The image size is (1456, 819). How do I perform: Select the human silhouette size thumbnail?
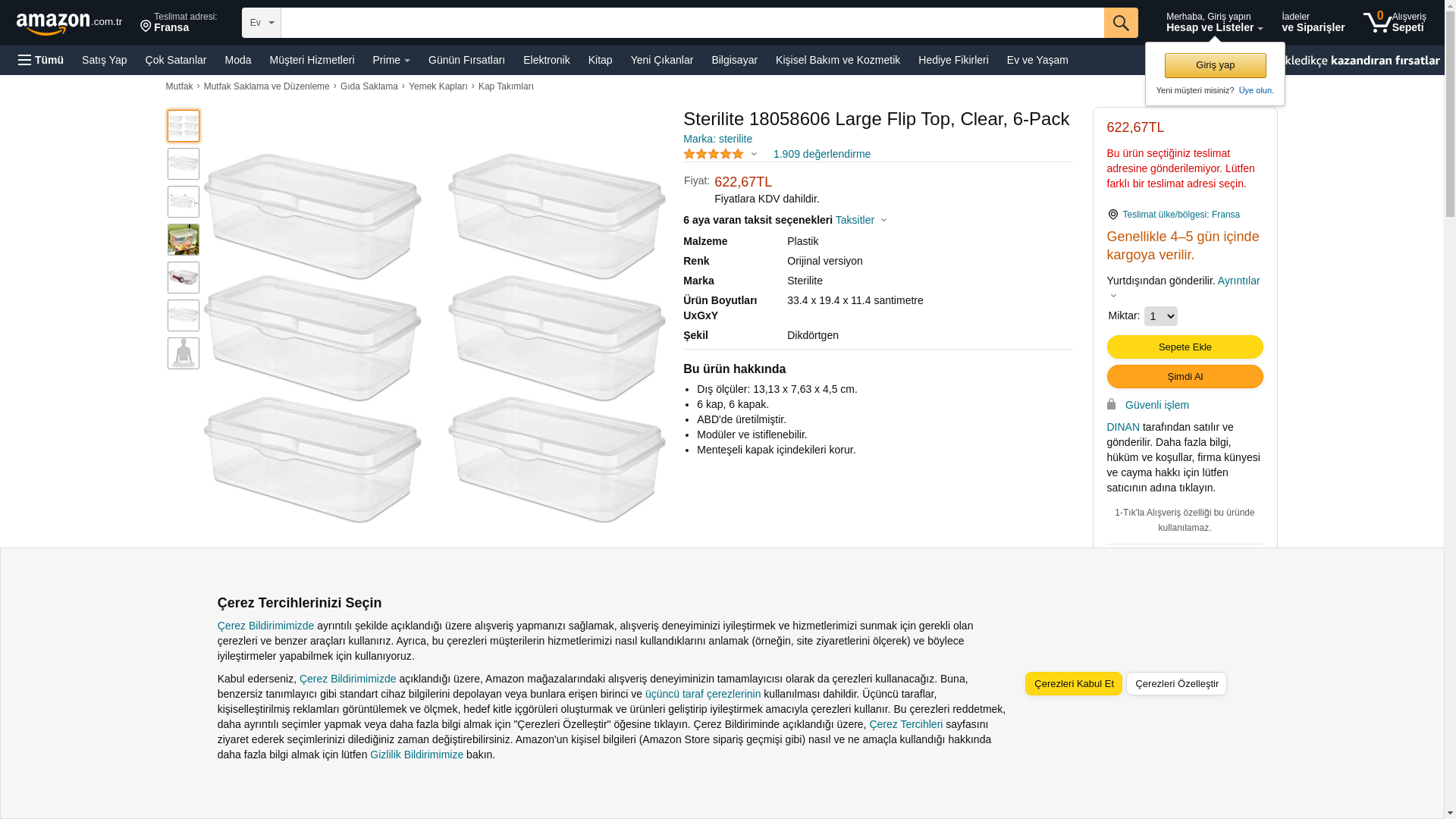tap(184, 353)
